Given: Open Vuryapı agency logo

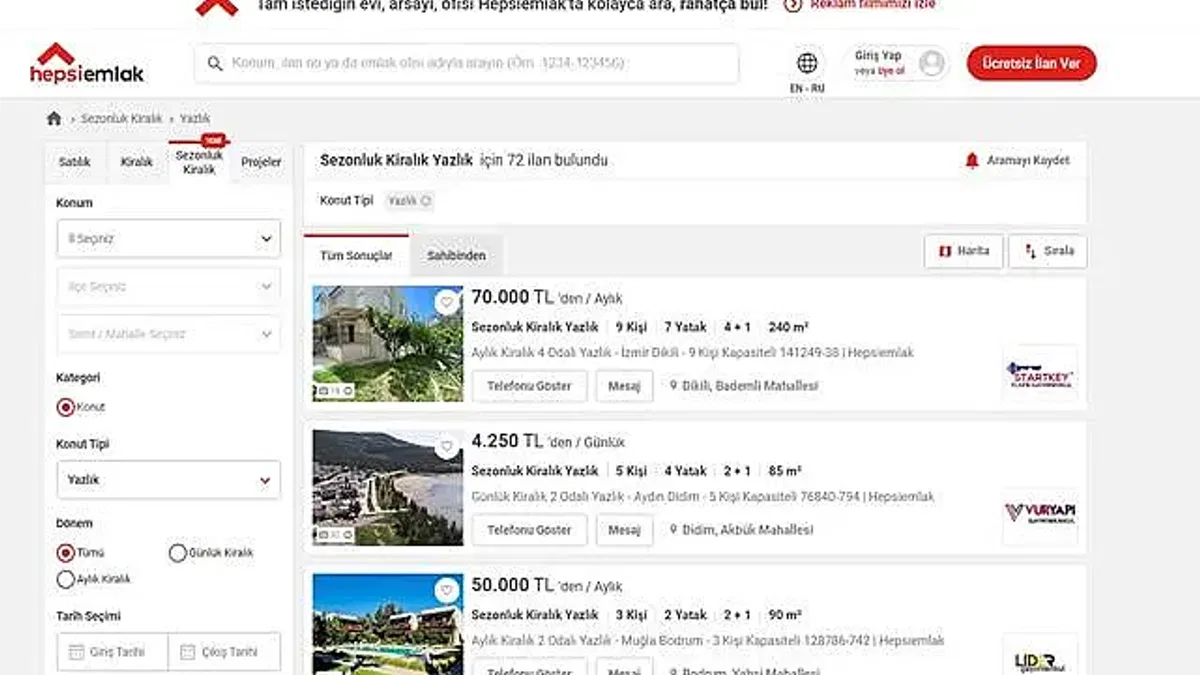Looking at the screenshot, I should coord(1040,516).
